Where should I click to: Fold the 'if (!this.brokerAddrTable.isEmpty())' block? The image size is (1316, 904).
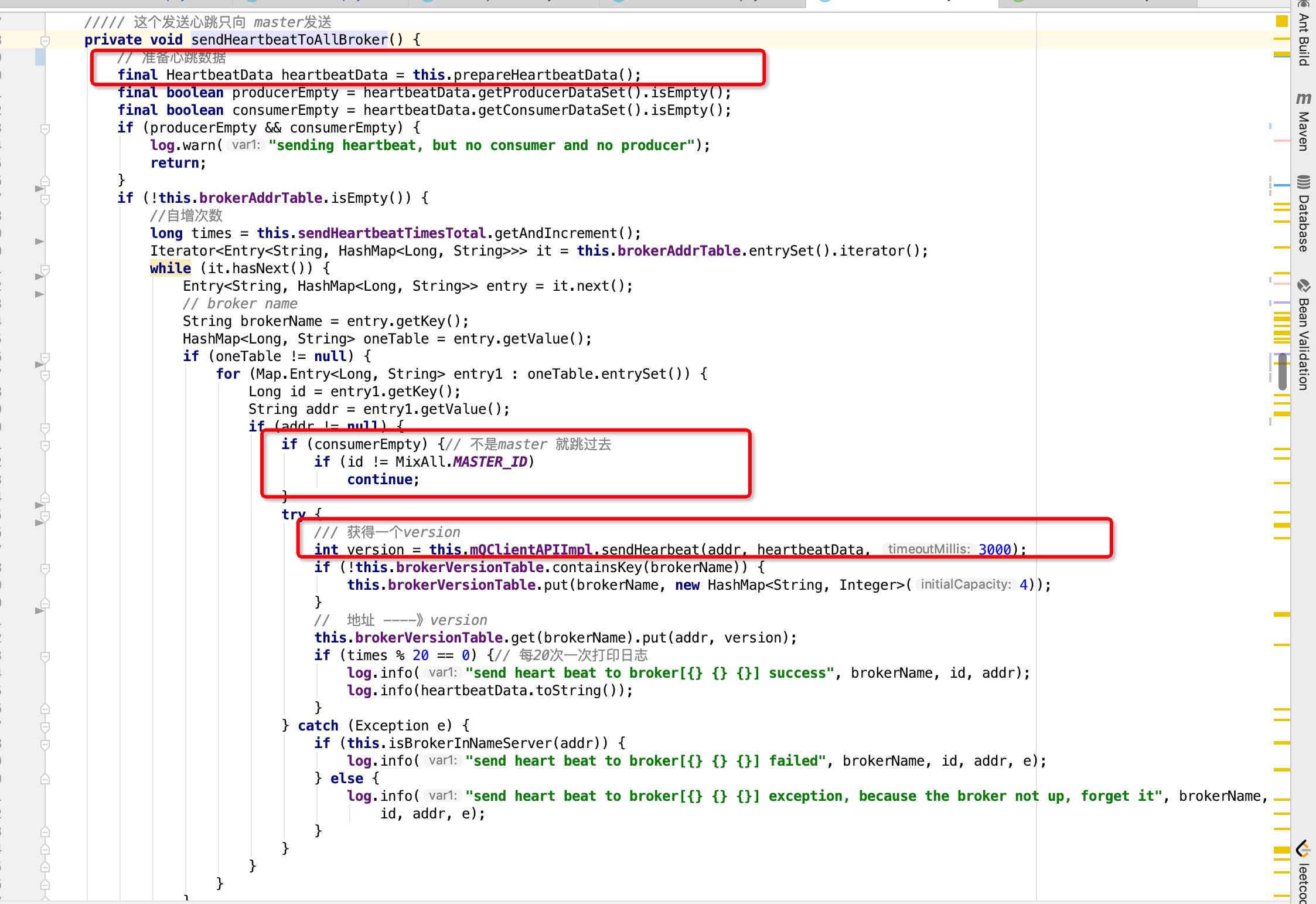(45, 199)
